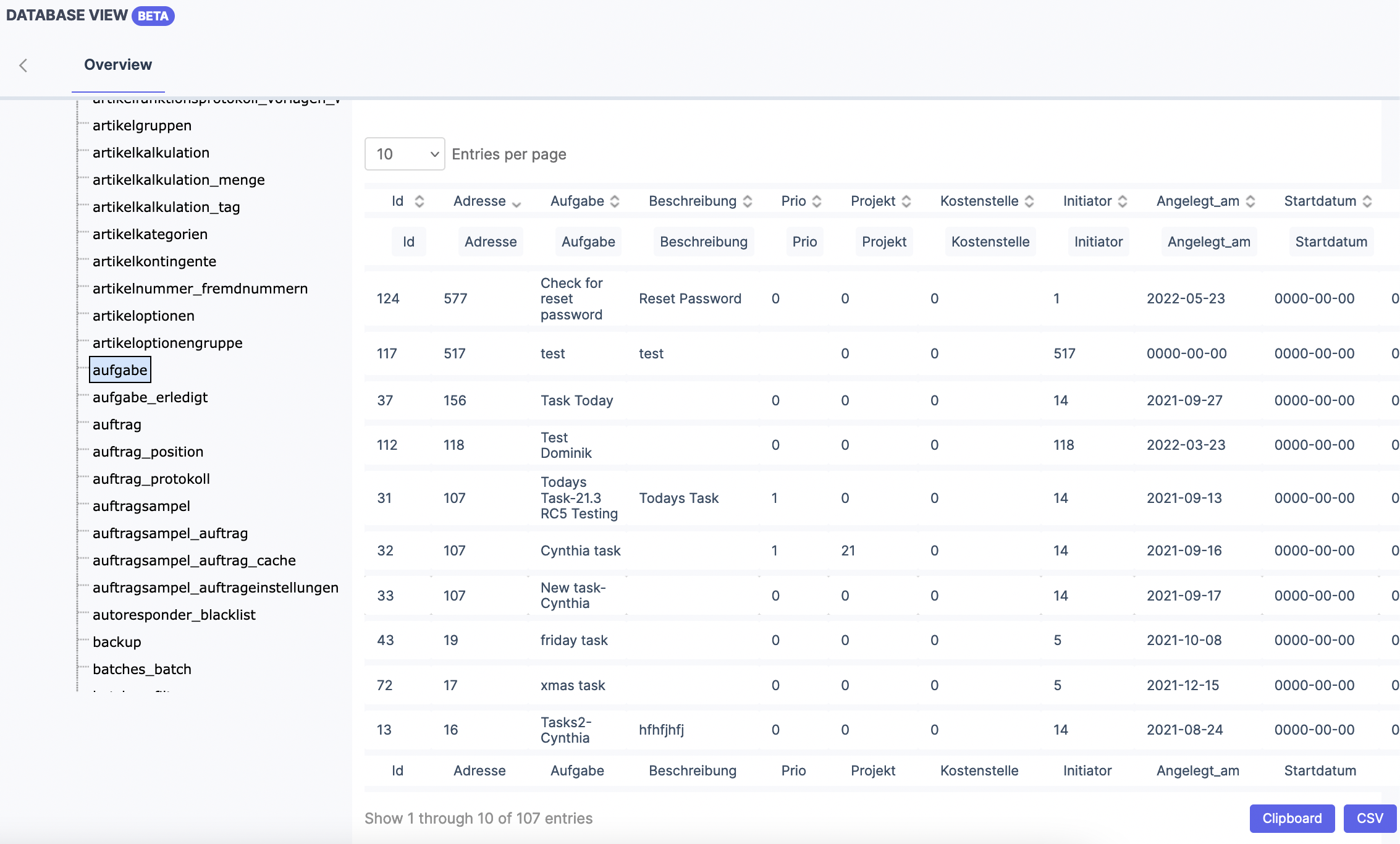This screenshot has height=844, width=1400.
Task: Sort the Angelegt_am column
Action: click(x=1250, y=201)
